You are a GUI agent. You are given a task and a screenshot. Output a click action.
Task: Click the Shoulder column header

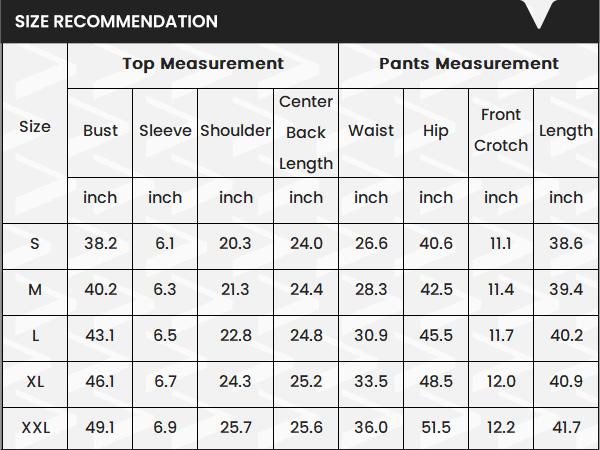[236, 131]
